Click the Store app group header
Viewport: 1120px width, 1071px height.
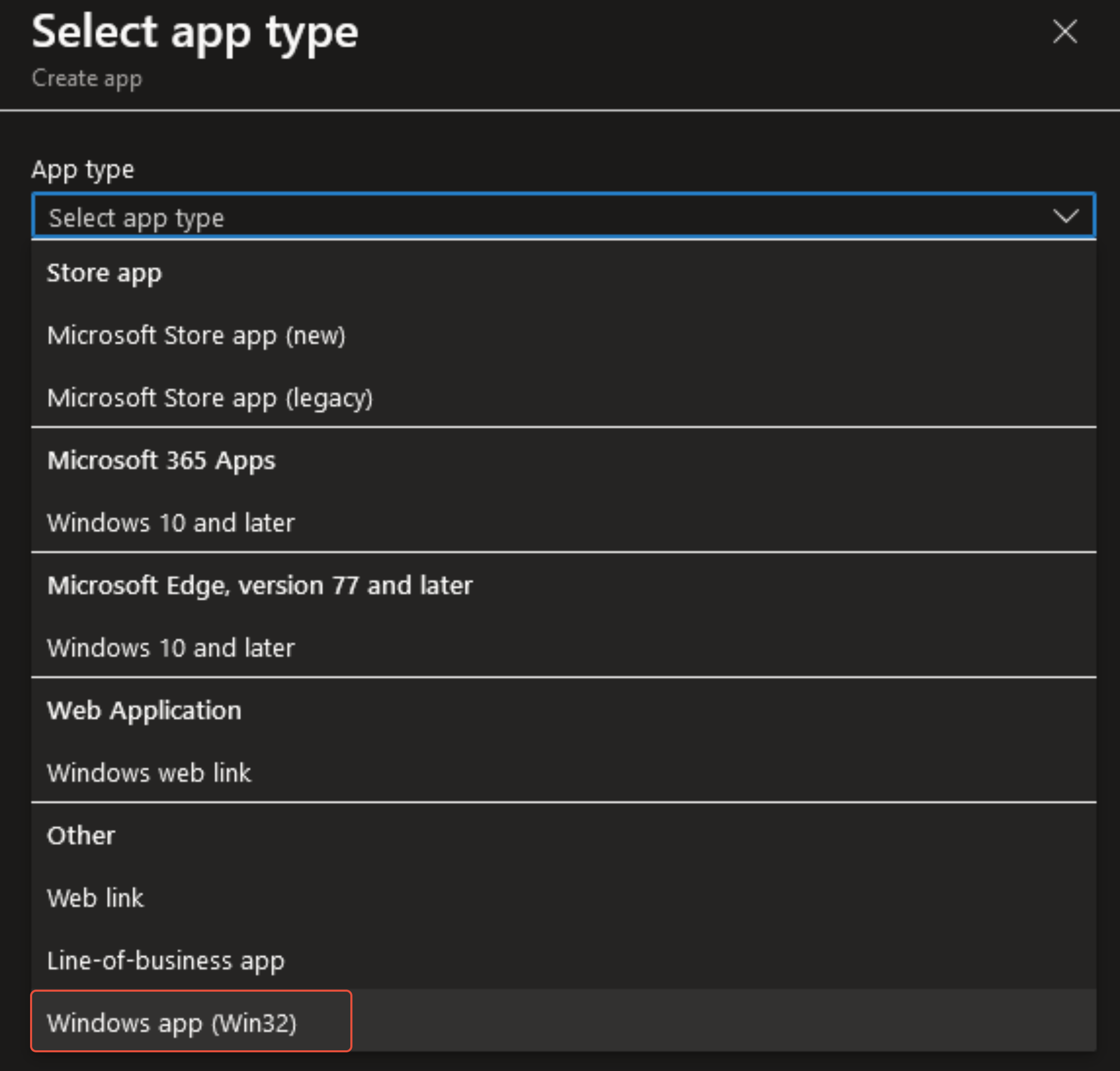click(x=105, y=273)
